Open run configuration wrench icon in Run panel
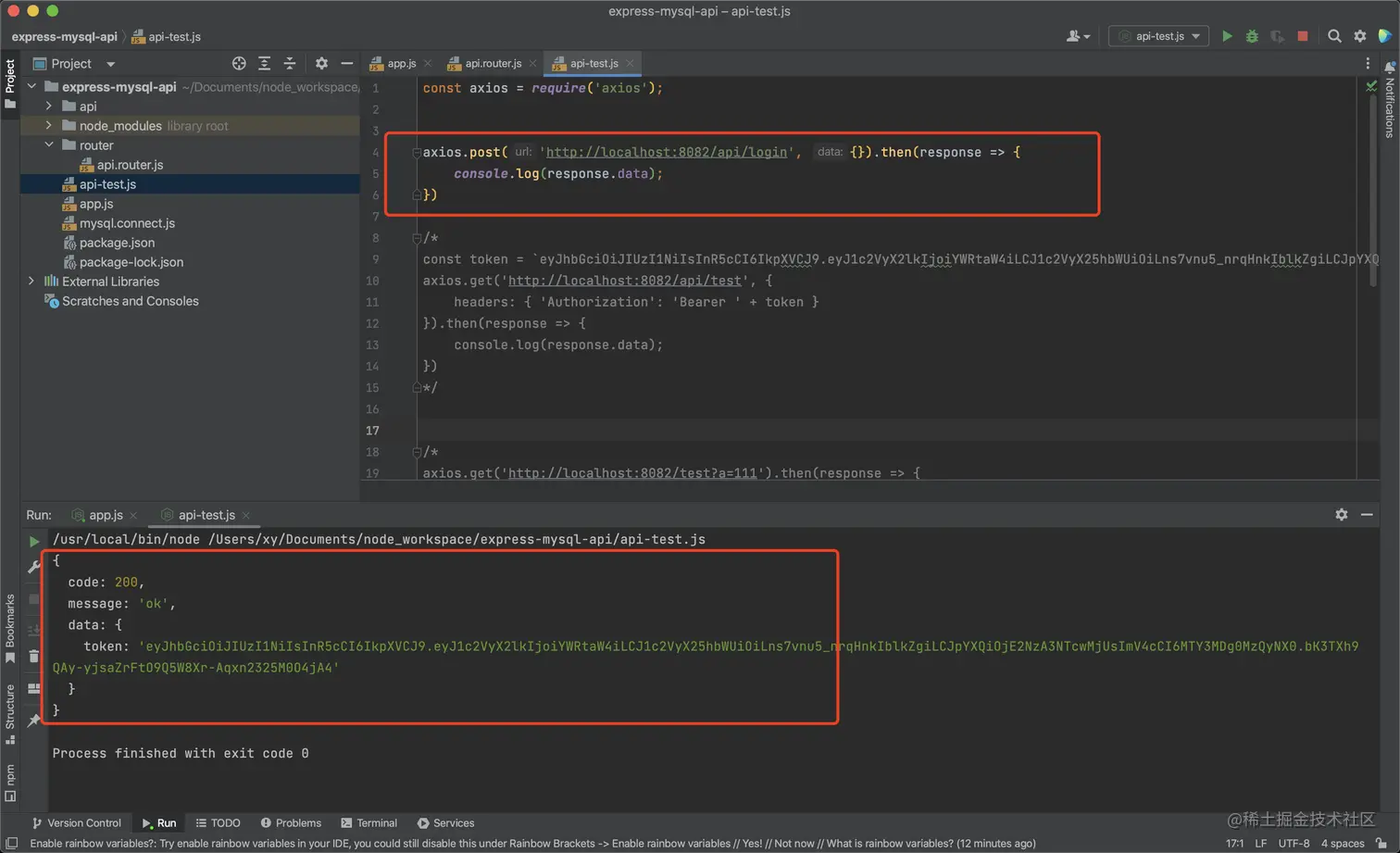This screenshot has height=853, width=1400. [34, 566]
